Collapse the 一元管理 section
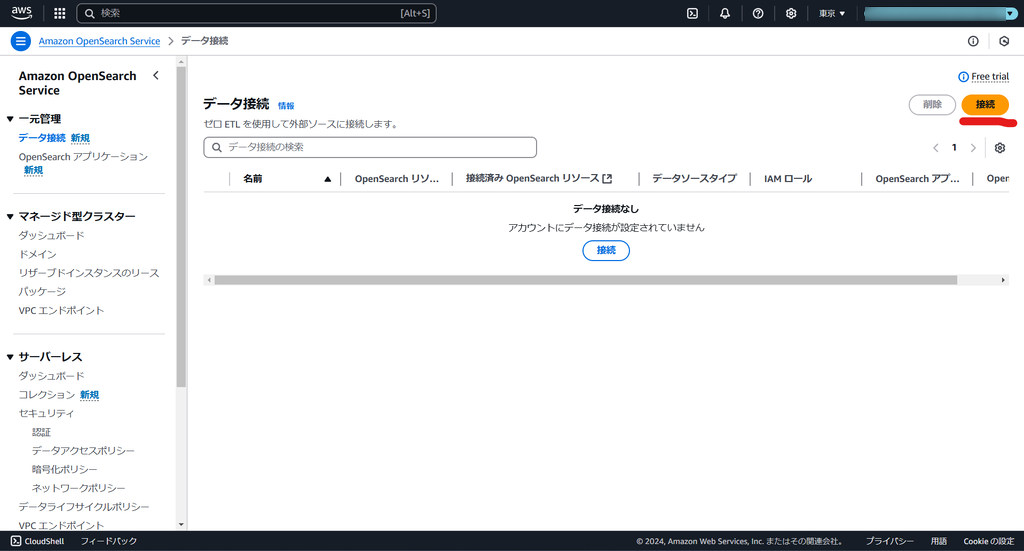 (10, 119)
